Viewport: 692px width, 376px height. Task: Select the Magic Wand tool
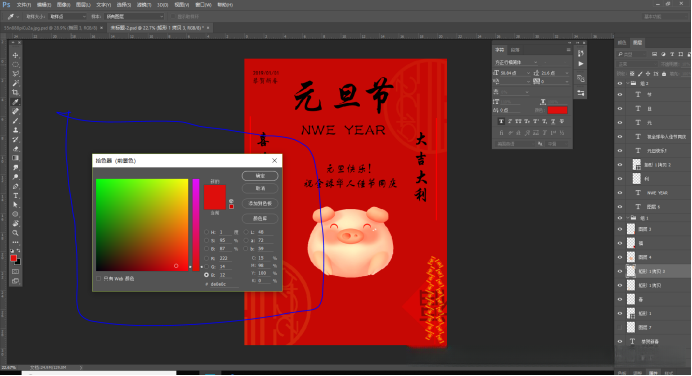point(15,83)
